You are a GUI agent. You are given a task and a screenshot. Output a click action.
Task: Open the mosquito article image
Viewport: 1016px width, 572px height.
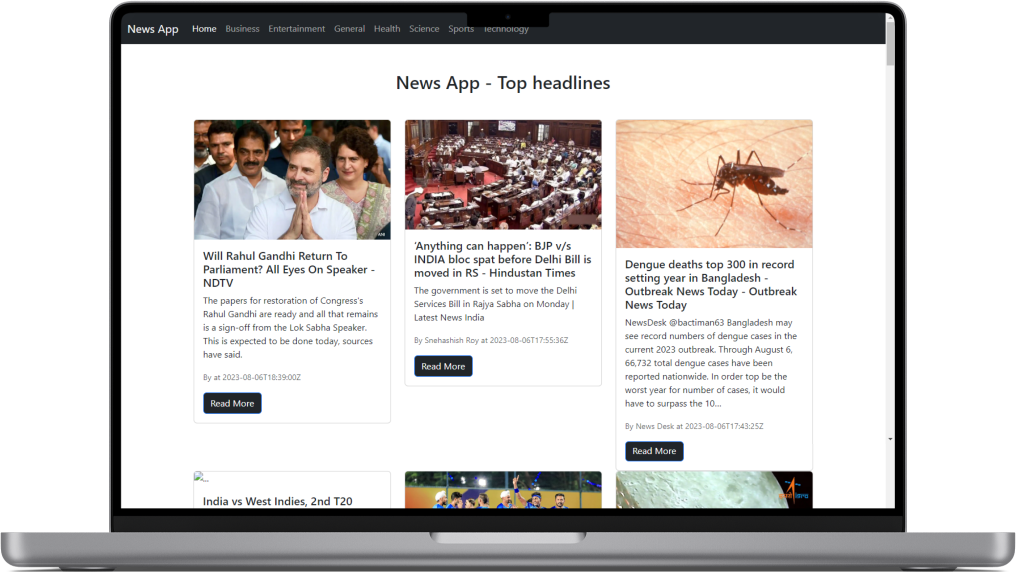click(714, 184)
